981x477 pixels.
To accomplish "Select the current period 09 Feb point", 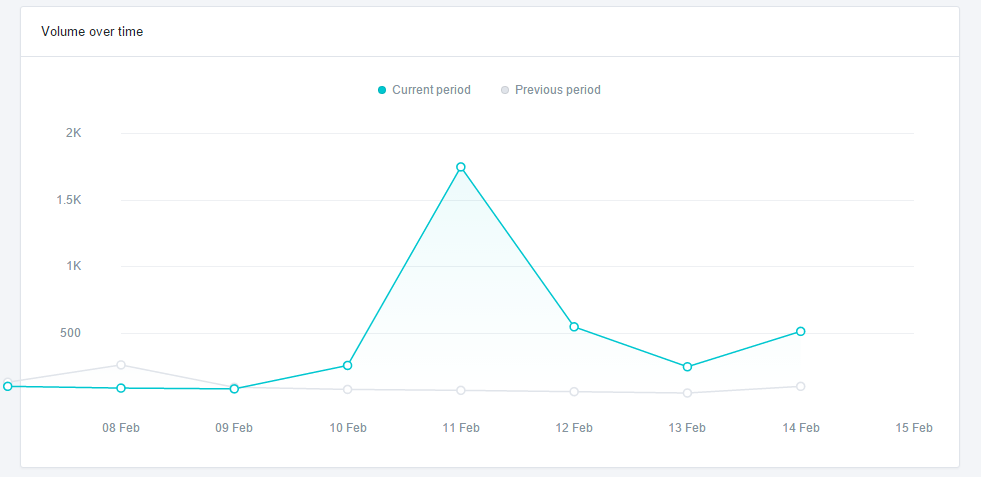I will point(234,389).
